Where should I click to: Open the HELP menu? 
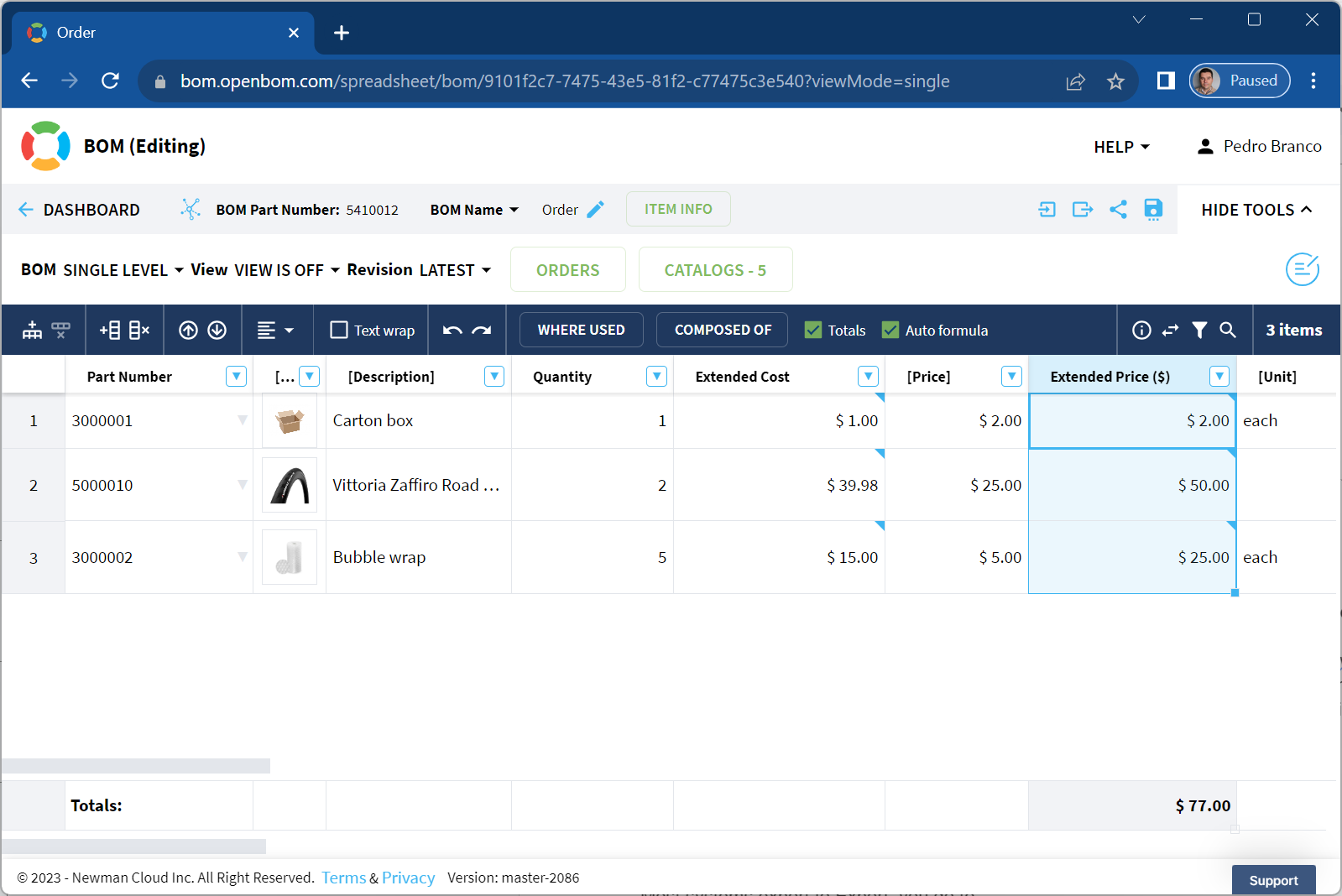tap(1121, 147)
